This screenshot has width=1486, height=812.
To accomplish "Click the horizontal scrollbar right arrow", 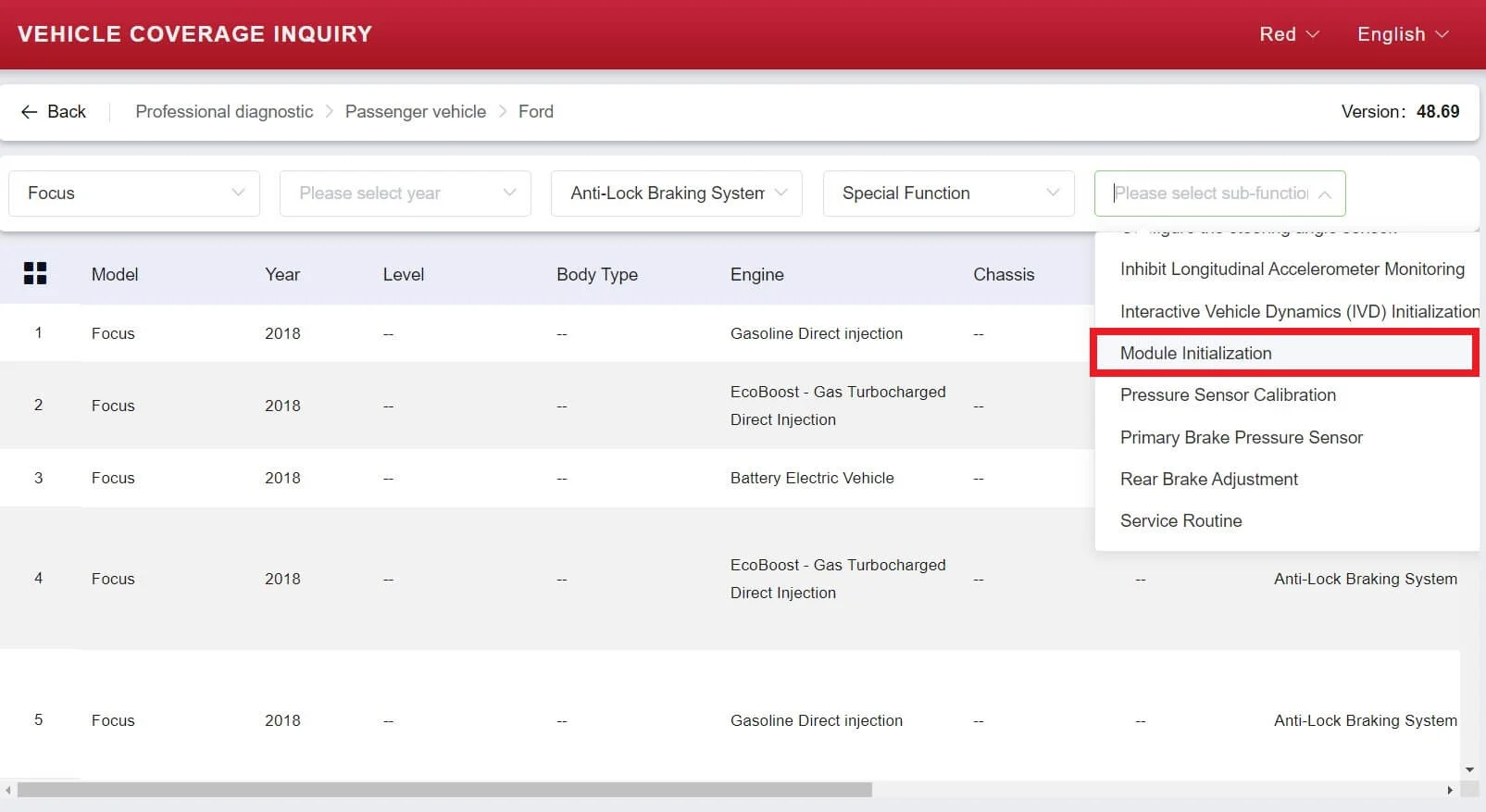I will tap(1450, 790).
